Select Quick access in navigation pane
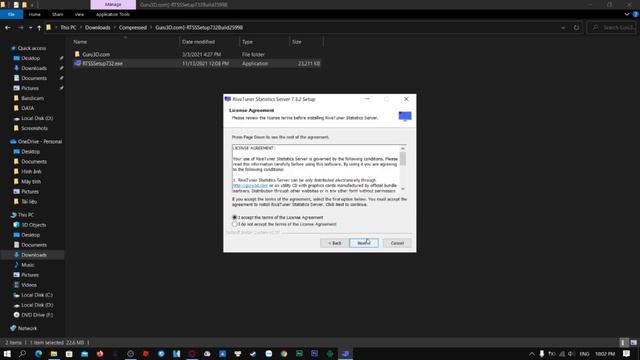640x360 pixels. (x=32, y=48)
